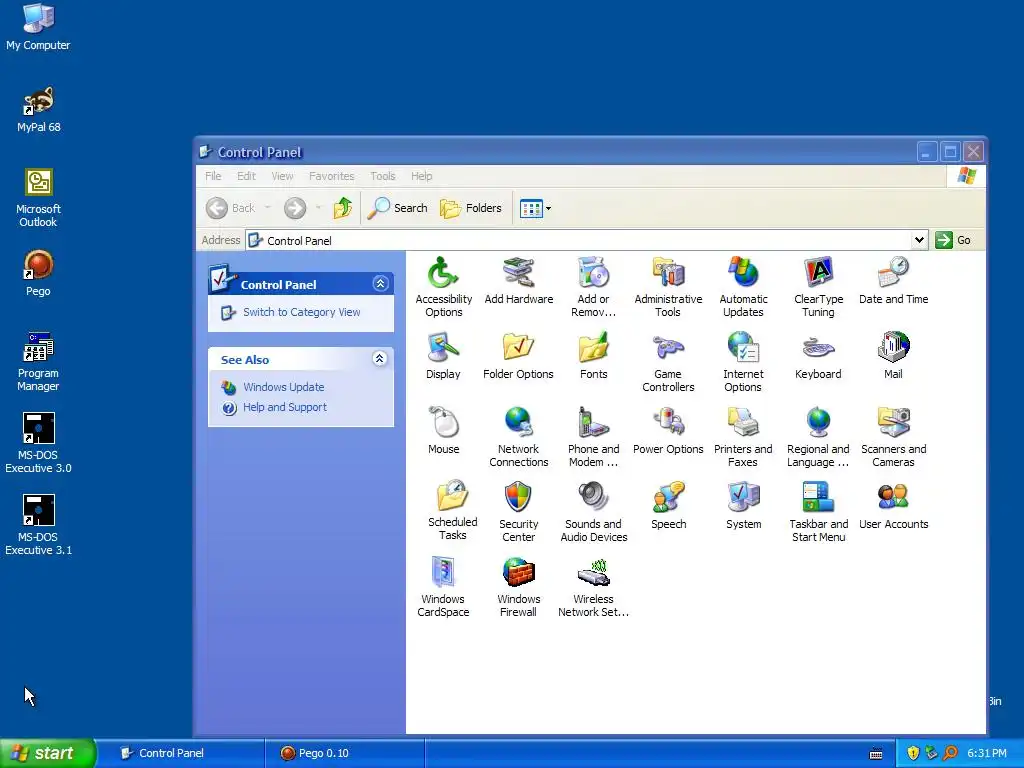
Task: Select My Computer desktop icon
Action: 39,27
